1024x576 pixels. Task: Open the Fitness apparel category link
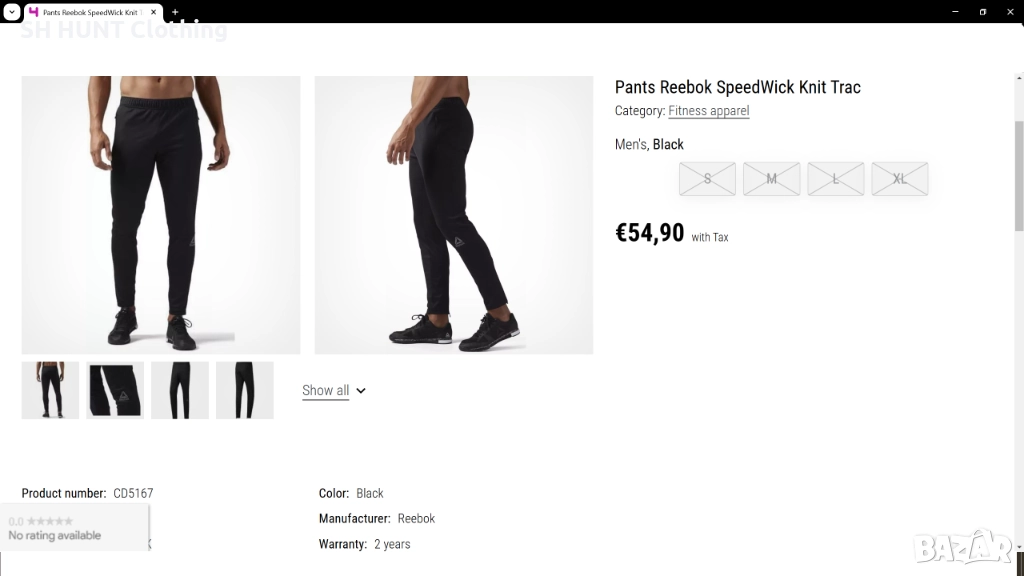click(708, 111)
